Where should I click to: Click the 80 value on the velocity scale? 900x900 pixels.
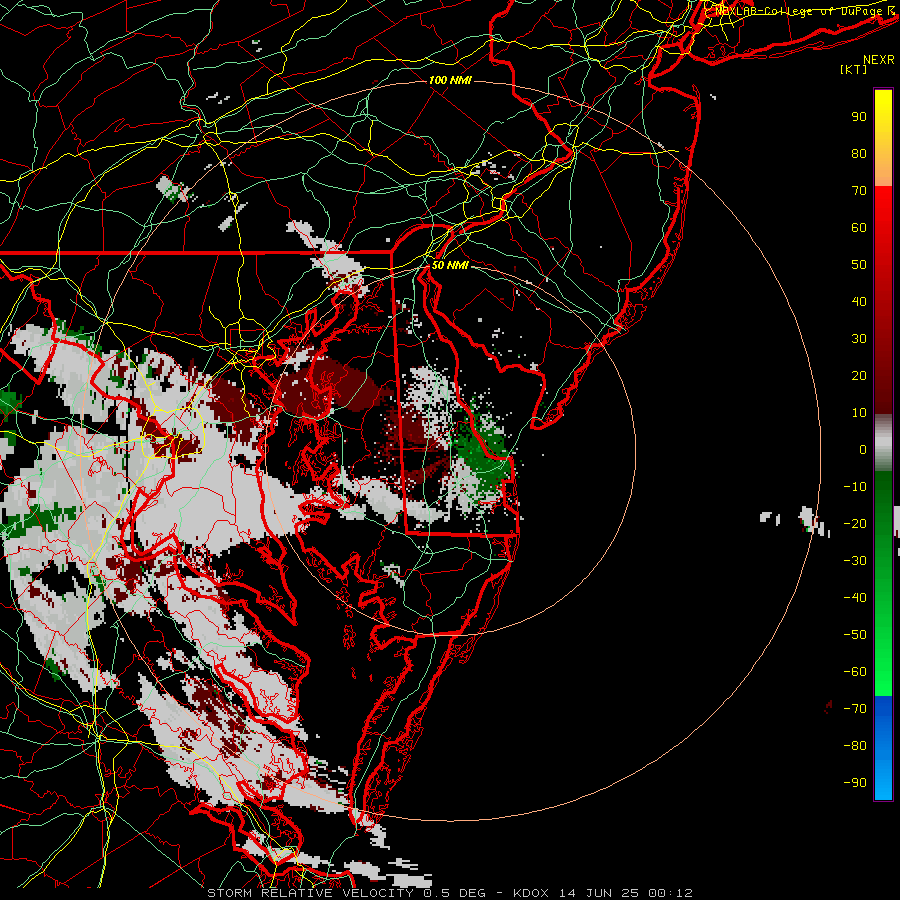(x=859, y=154)
